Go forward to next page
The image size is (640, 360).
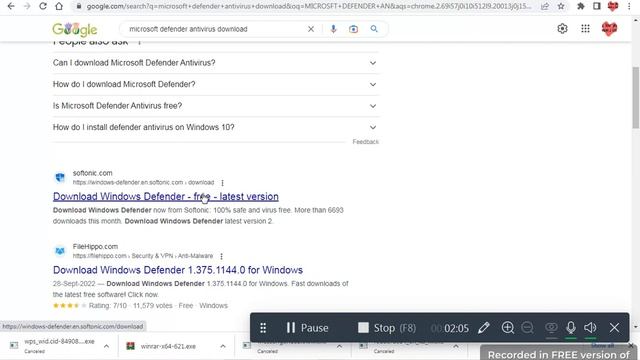[x=27, y=6]
